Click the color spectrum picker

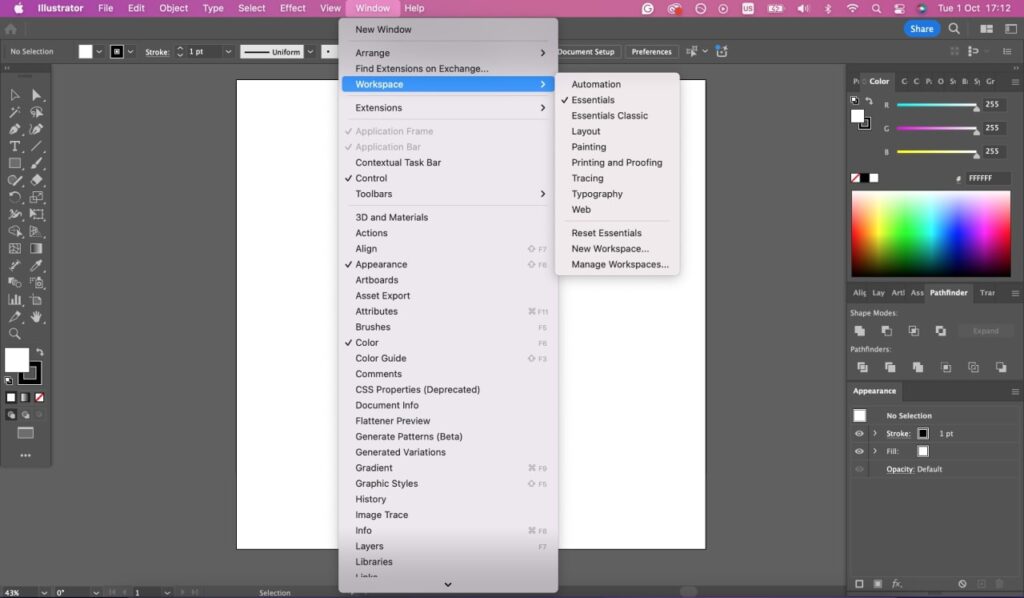point(931,234)
